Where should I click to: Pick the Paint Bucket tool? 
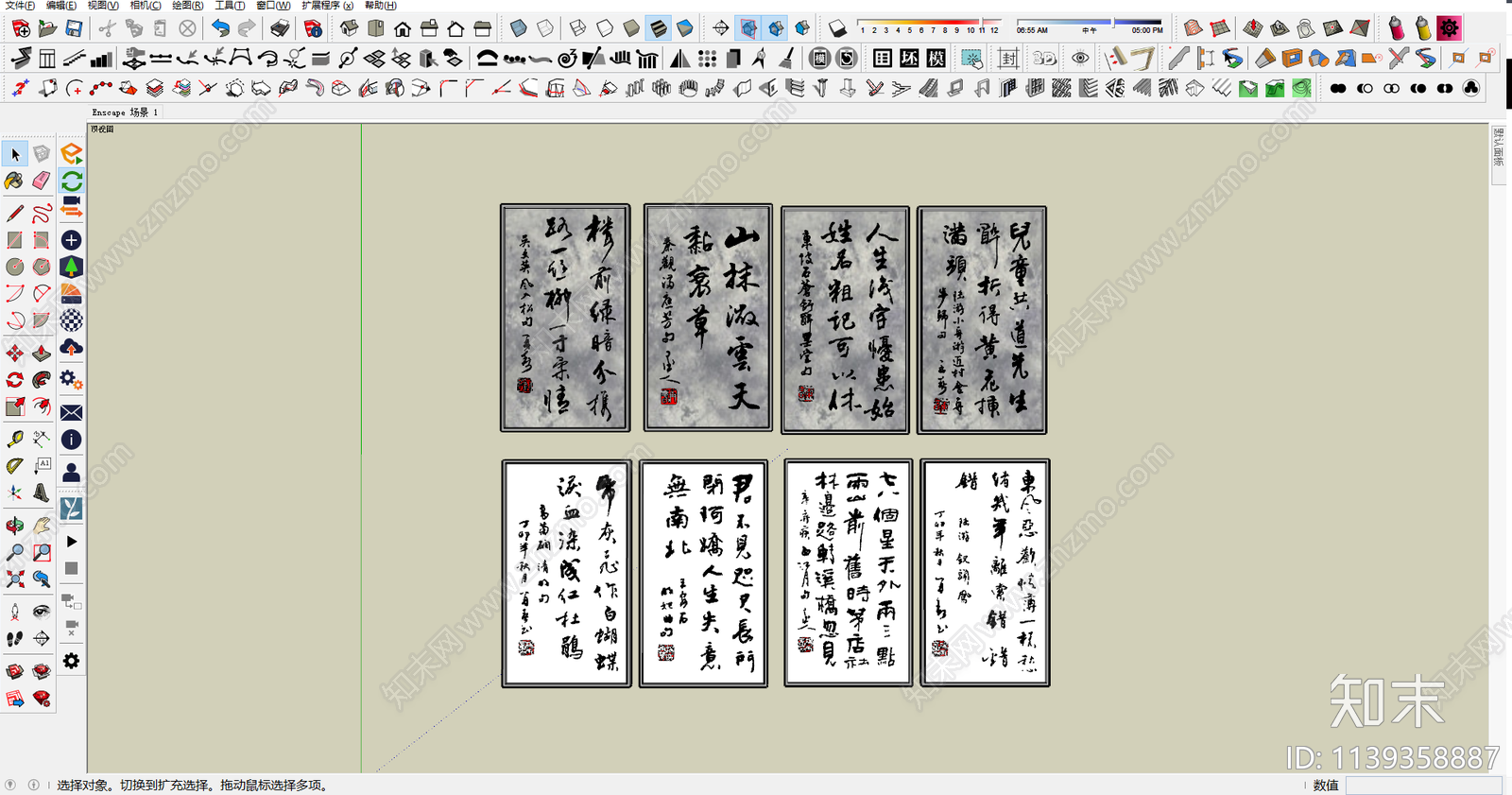(x=15, y=180)
